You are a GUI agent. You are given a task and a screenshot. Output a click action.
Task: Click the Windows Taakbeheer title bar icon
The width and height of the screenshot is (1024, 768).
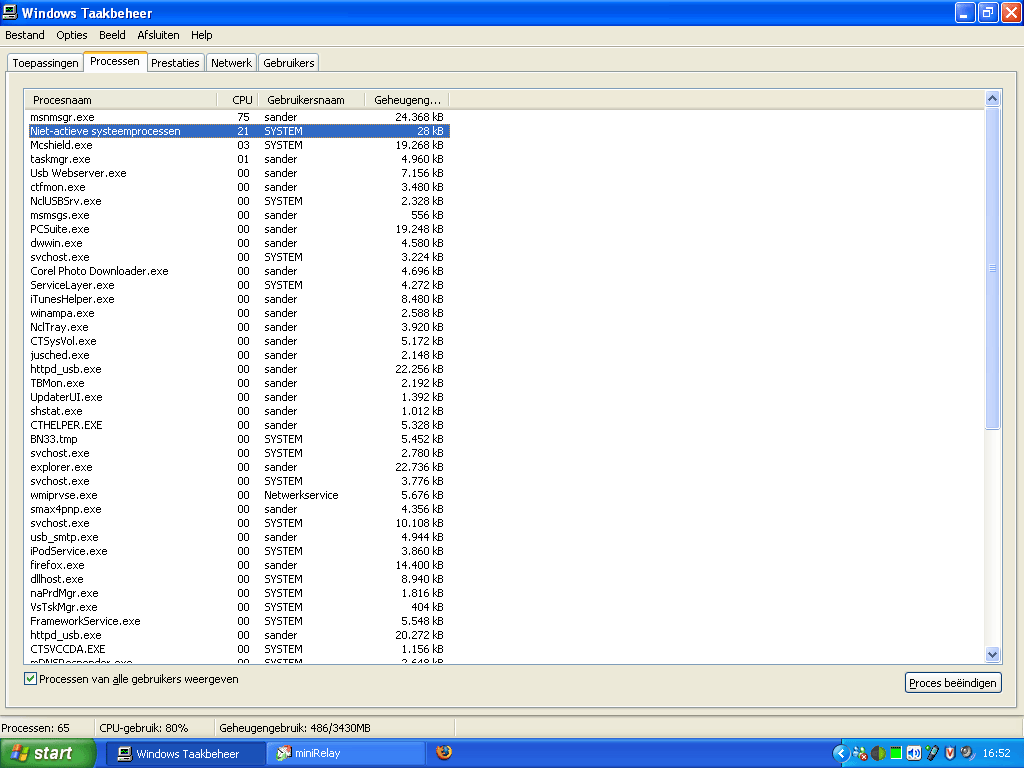click(10, 12)
